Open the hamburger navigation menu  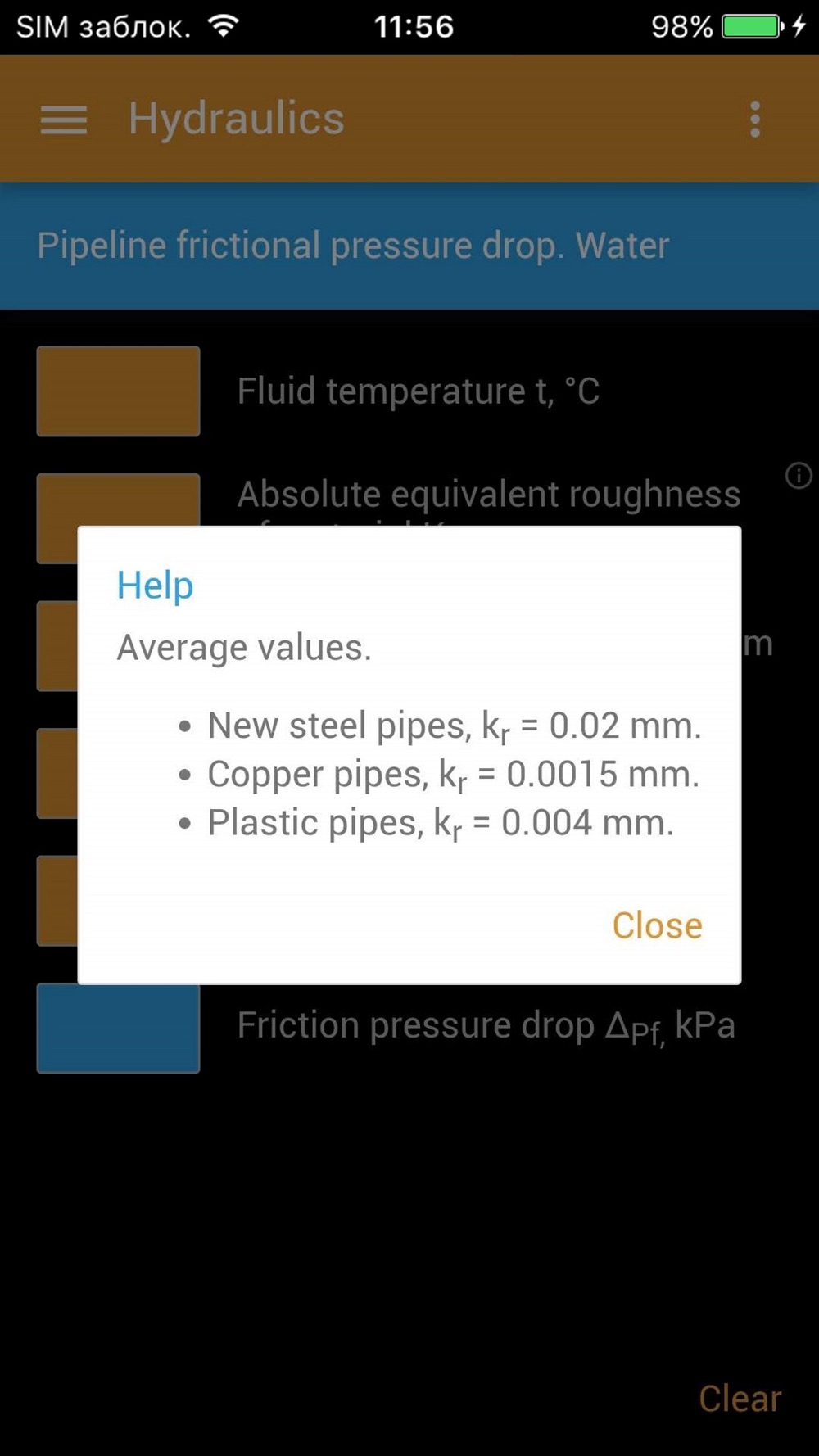click(x=64, y=120)
